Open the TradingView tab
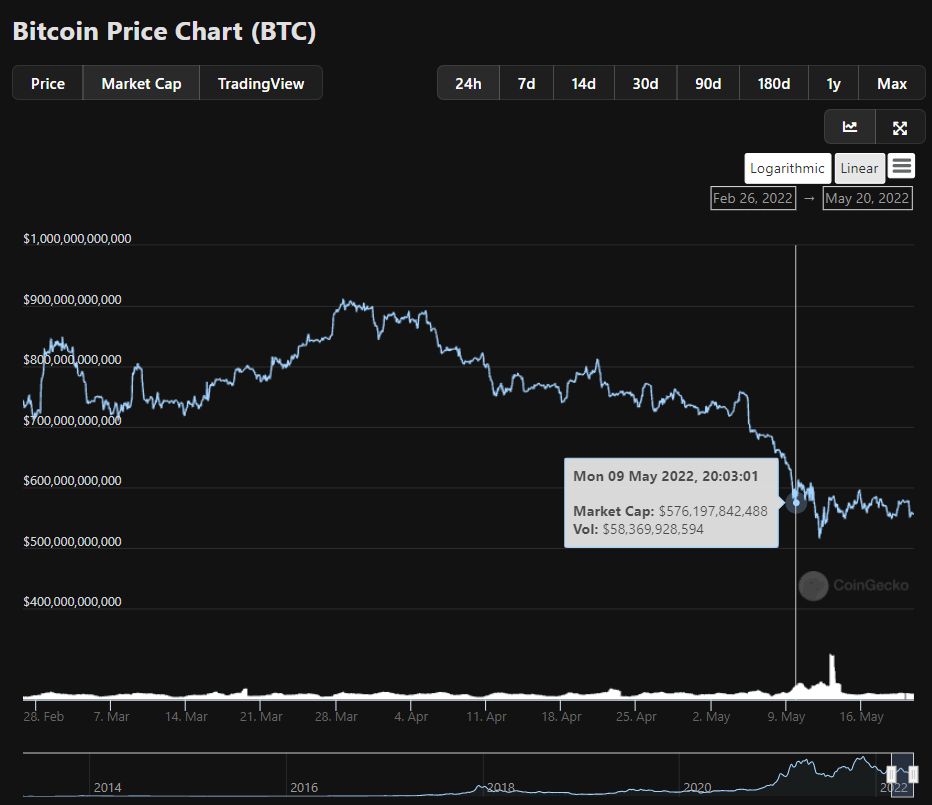Viewport: 932px width, 805px height. coord(261,83)
